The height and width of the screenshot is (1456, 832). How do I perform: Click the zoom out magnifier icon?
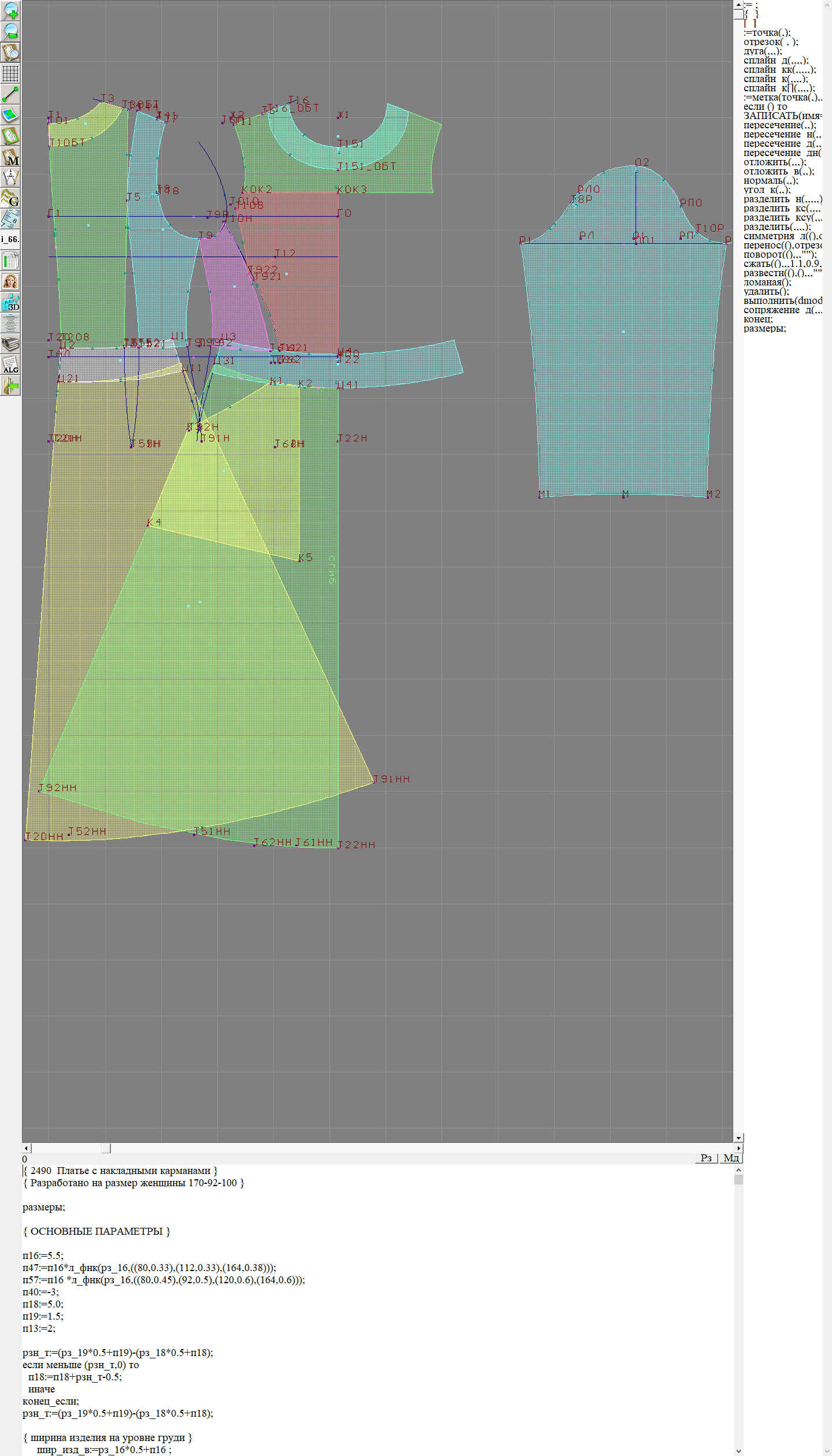10,31
